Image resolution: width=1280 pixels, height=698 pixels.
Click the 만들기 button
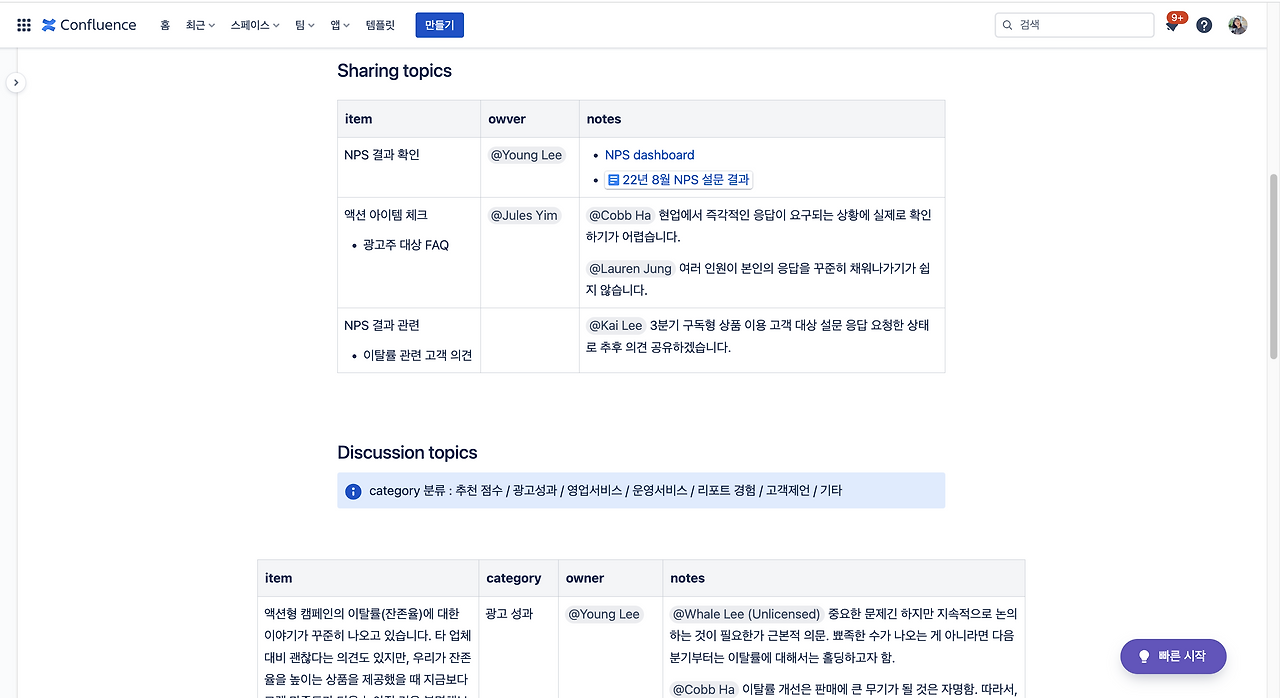click(439, 25)
